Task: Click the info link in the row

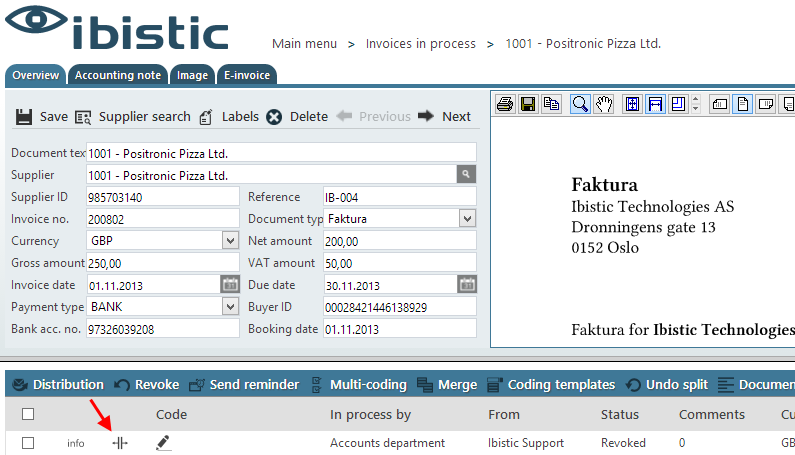Action: pyautogui.click(x=76, y=443)
